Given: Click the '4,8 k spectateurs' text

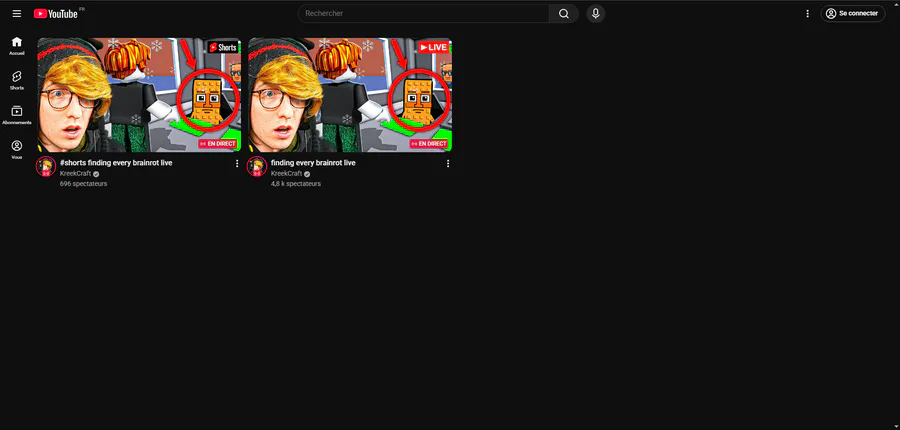Looking at the screenshot, I should click(x=296, y=184).
